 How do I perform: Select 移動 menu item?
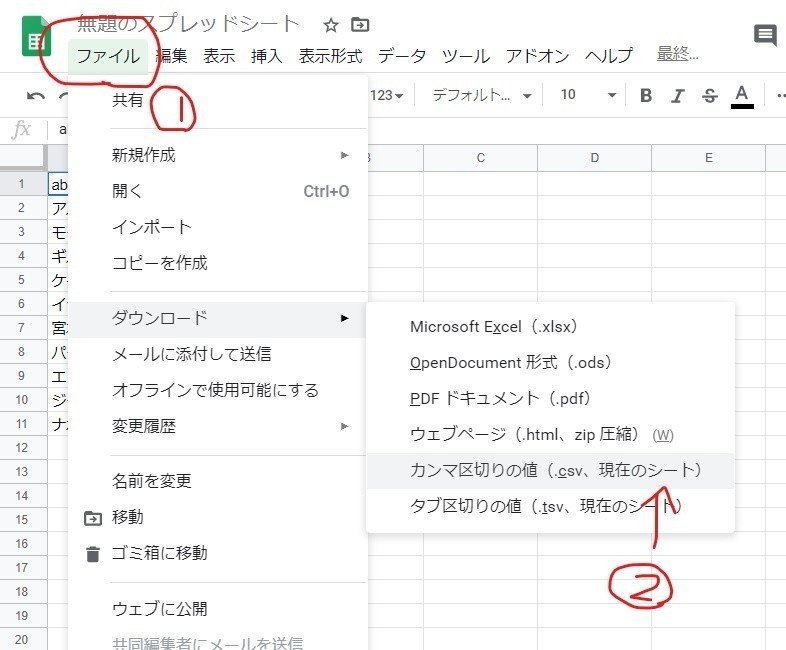218,517
